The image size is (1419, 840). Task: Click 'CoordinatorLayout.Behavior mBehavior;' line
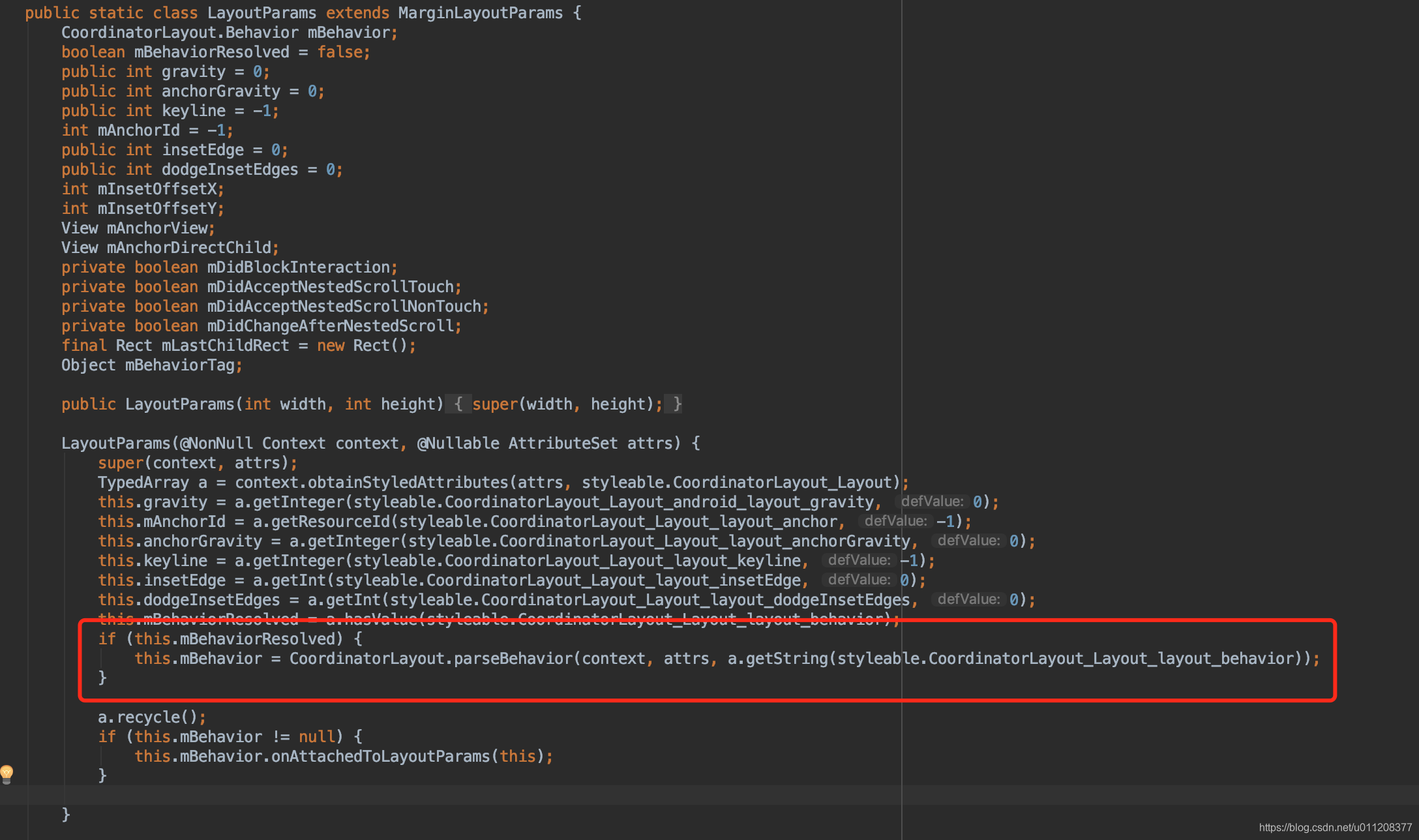[230, 33]
